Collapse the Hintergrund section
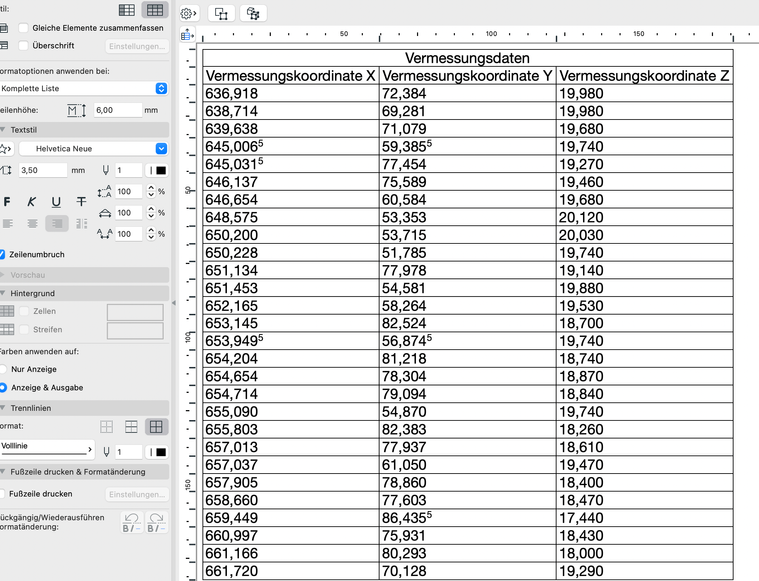This screenshot has height=581, width=759. pos(3,293)
